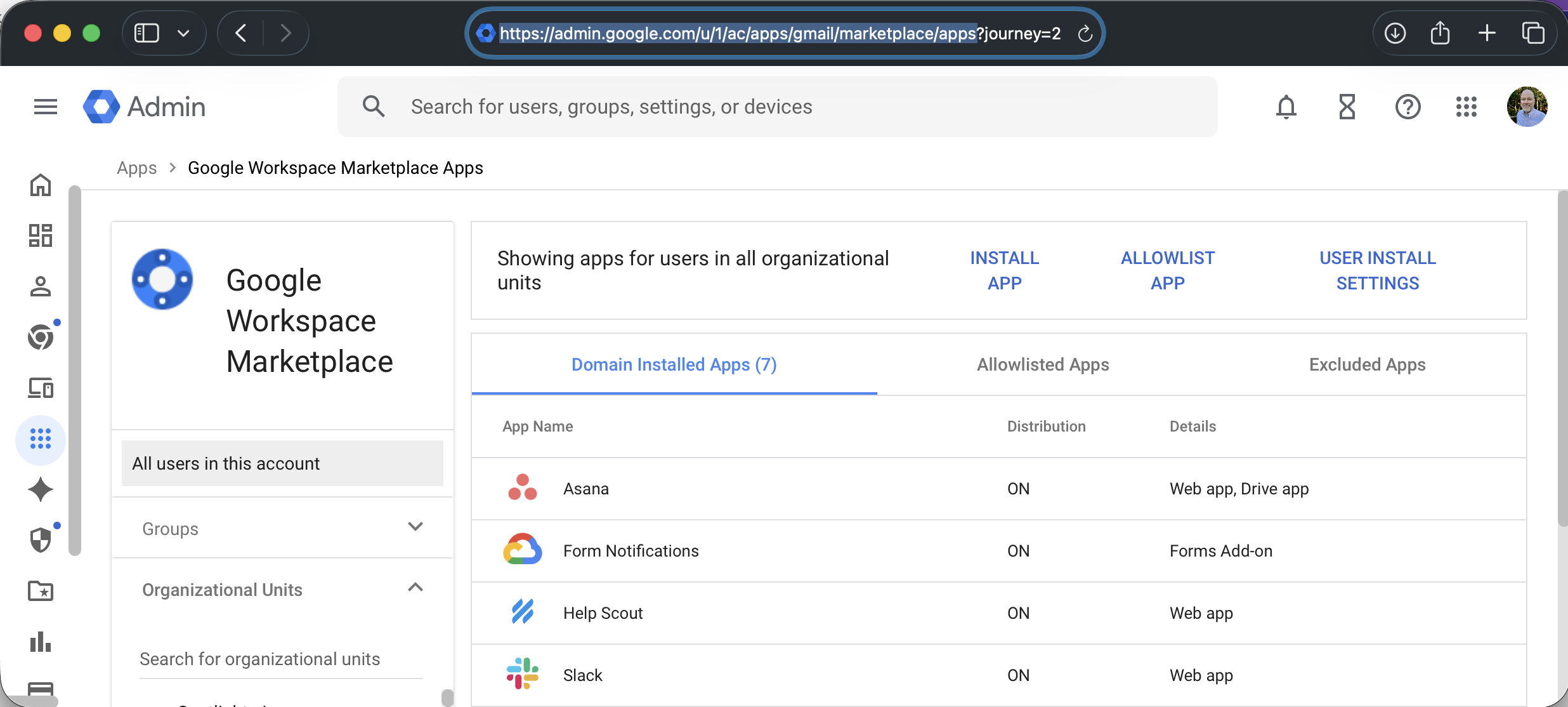Open the Slack app row
This screenshot has height=707, width=1568.
coord(582,675)
